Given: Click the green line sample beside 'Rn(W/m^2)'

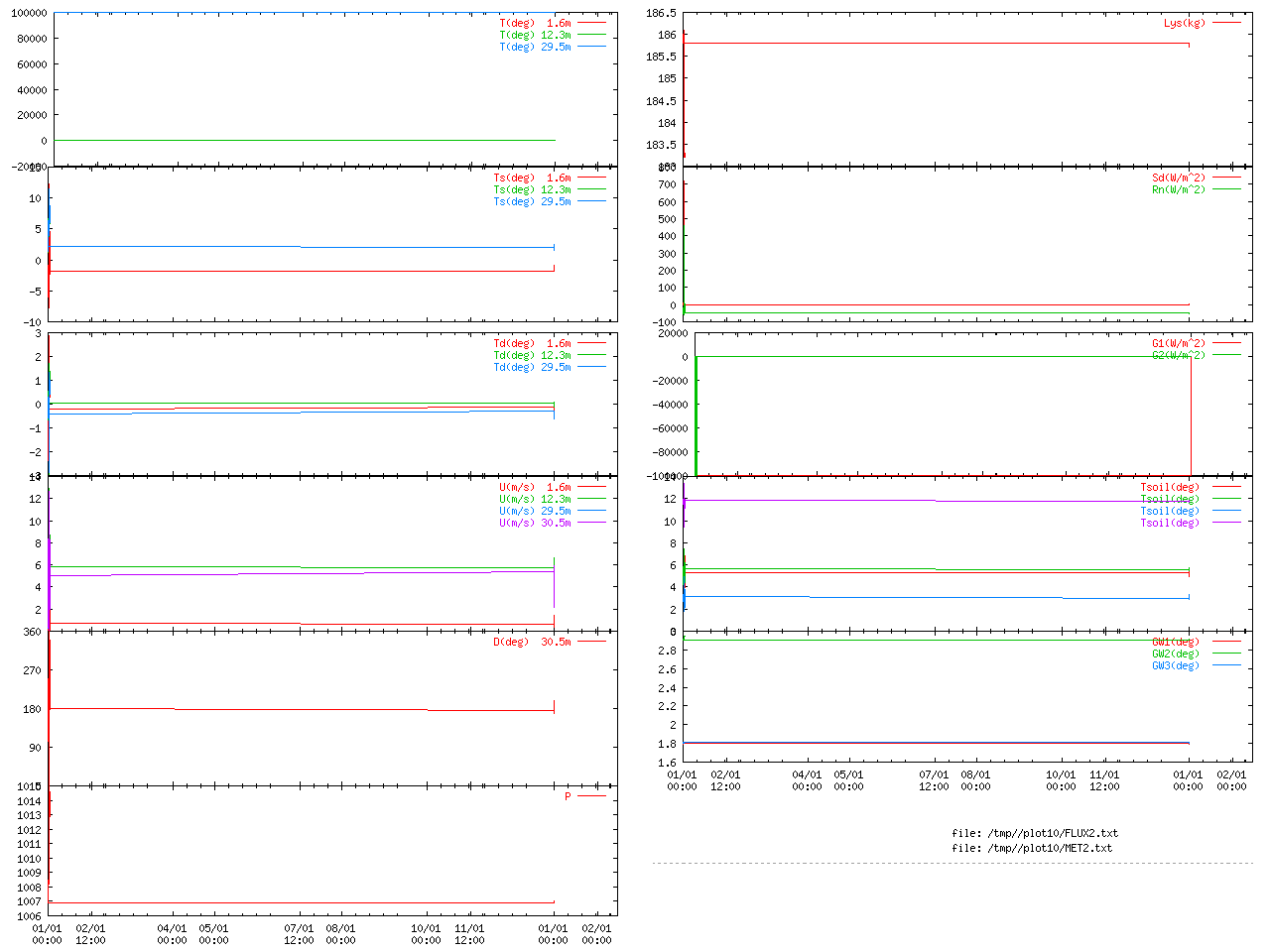Looking at the screenshot, I should pos(1226,189).
